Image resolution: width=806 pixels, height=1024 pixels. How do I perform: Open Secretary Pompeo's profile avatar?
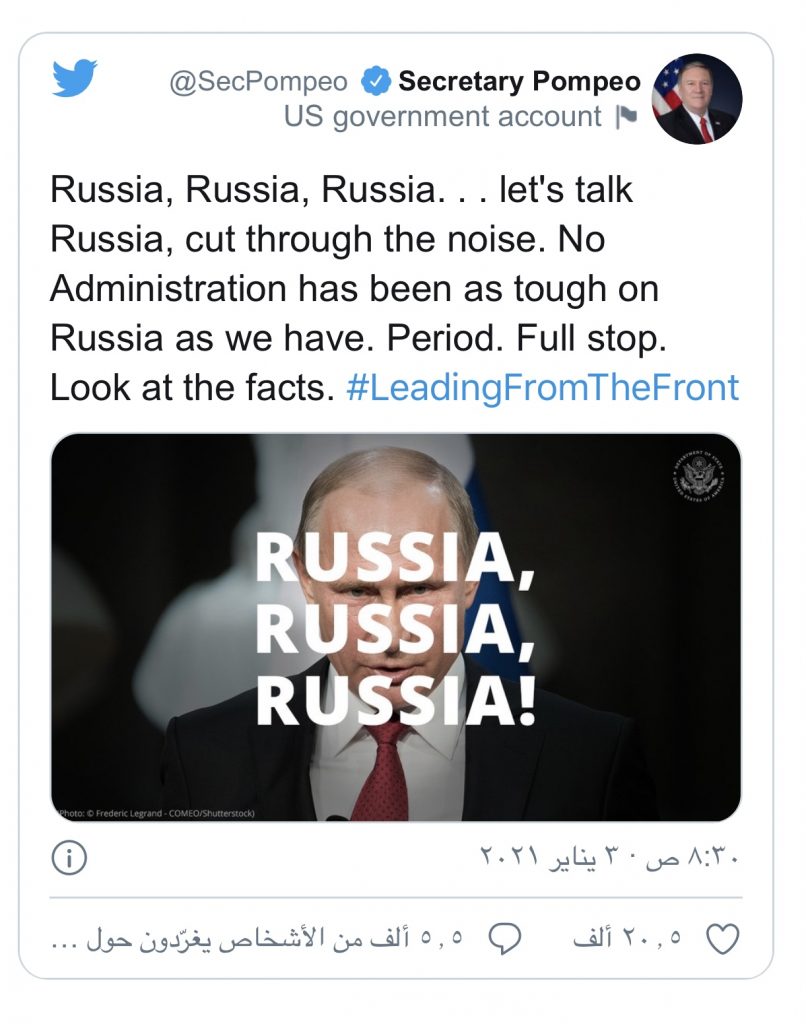[x=697, y=99]
